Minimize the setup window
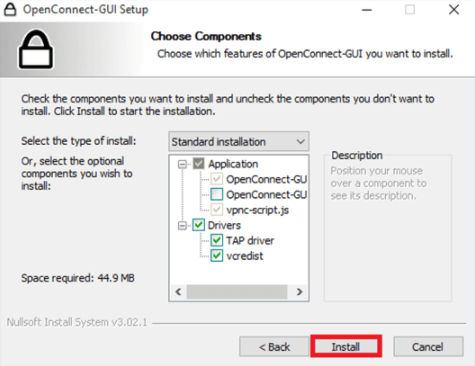The width and height of the screenshot is (475, 366). click(367, 10)
